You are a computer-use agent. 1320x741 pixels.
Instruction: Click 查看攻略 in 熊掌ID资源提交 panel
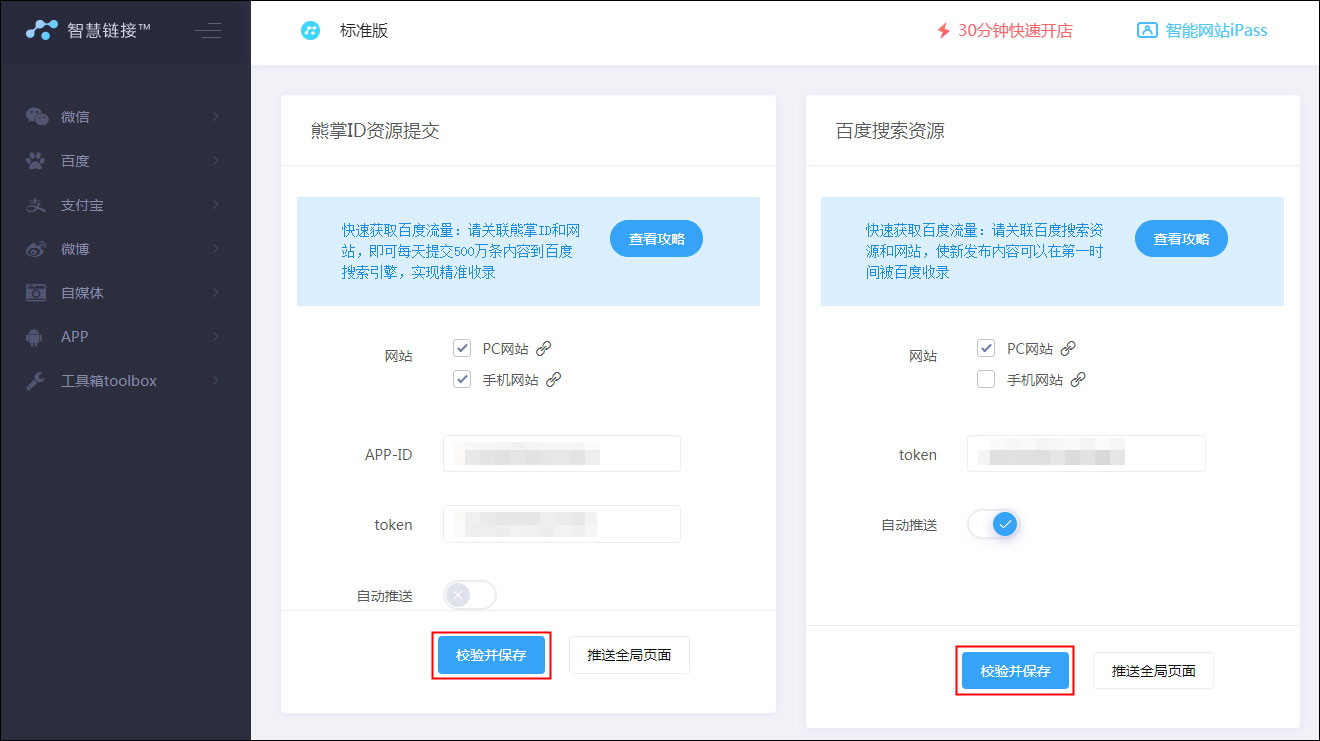tap(656, 239)
